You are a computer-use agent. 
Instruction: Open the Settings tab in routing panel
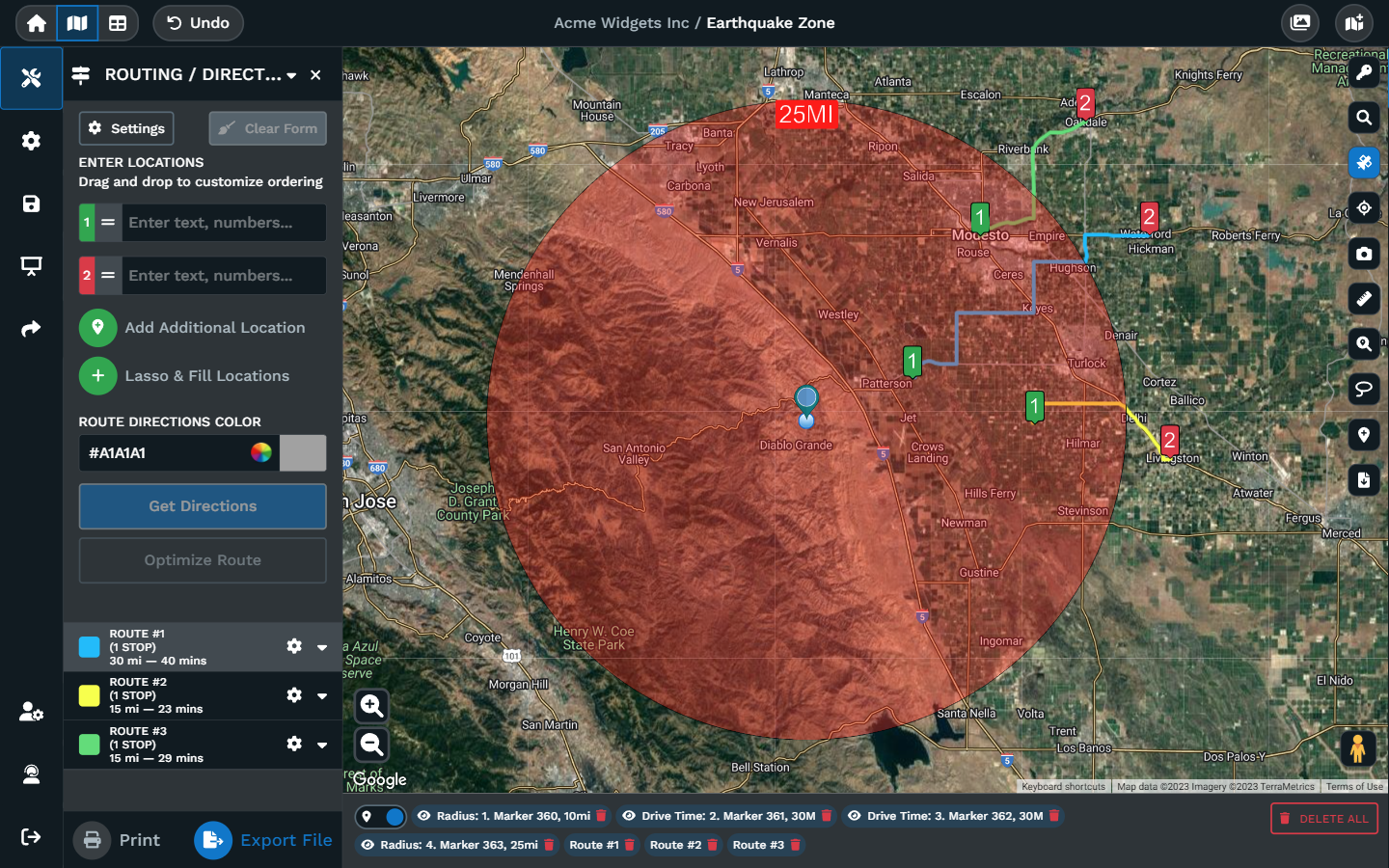point(126,128)
